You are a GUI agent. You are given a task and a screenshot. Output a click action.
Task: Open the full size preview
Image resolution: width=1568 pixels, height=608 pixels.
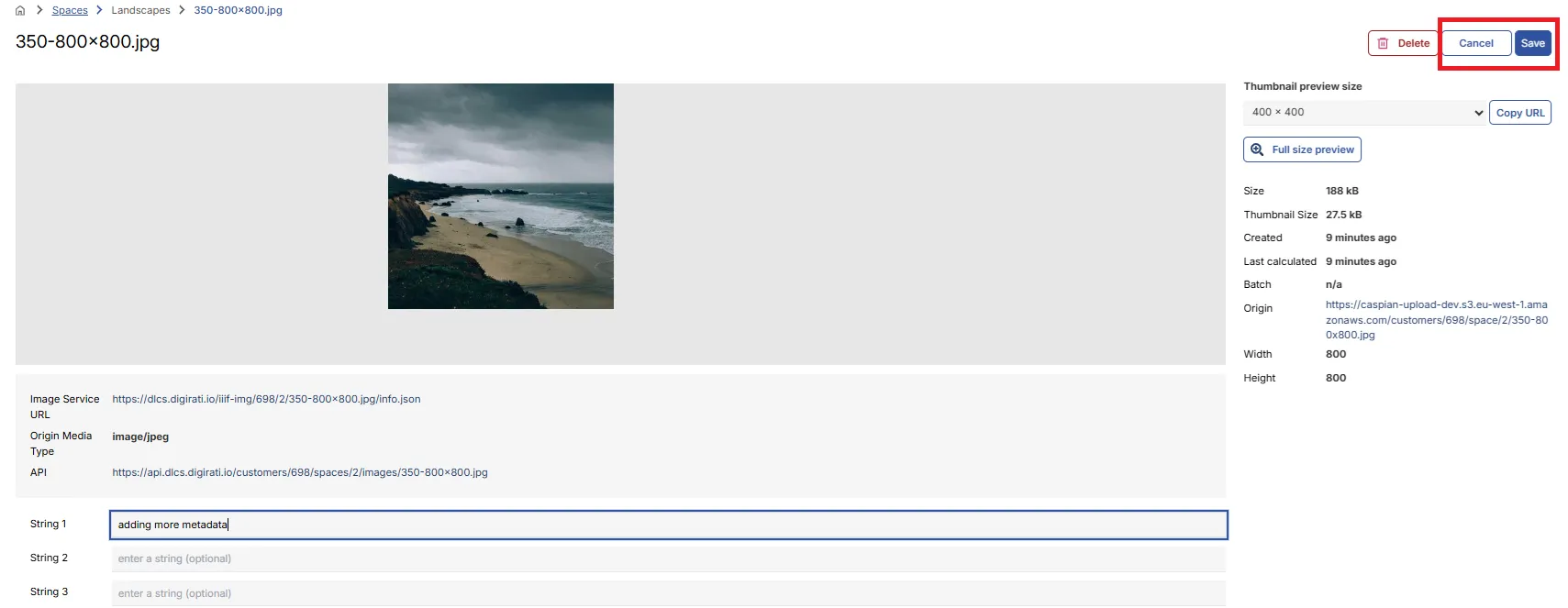tap(1302, 149)
